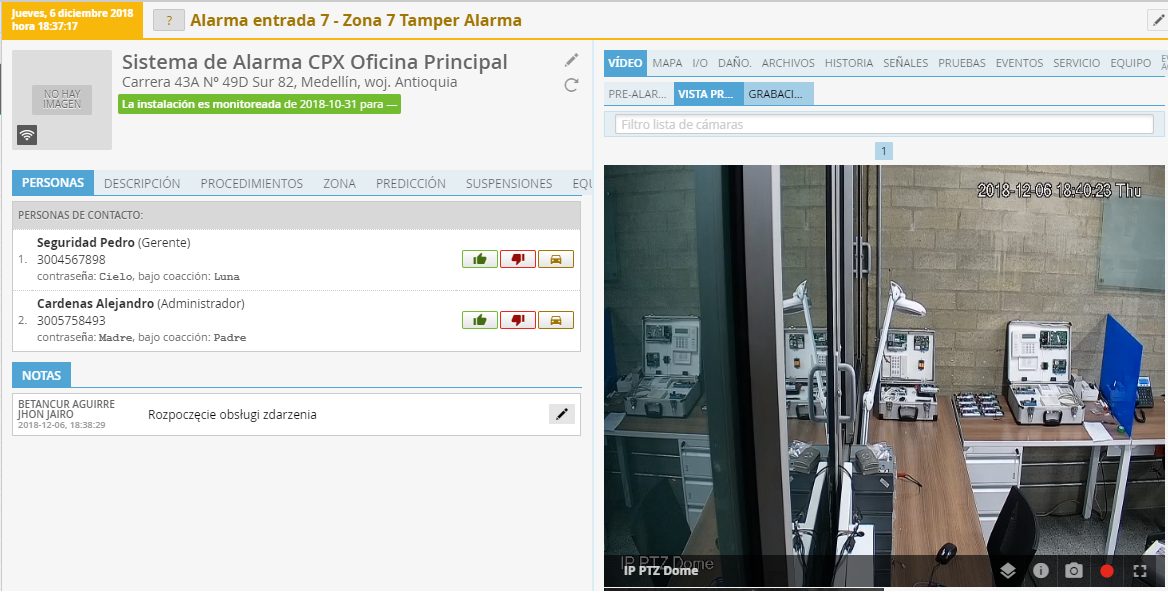Click the NO HAY IMAGEN placeholder
Viewport: 1168px width, 591px height.
(x=62, y=100)
